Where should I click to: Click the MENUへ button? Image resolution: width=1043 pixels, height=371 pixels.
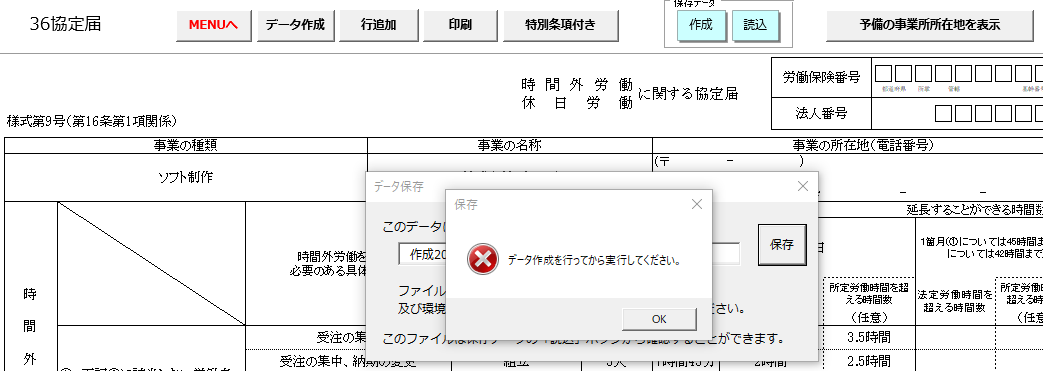click(213, 25)
